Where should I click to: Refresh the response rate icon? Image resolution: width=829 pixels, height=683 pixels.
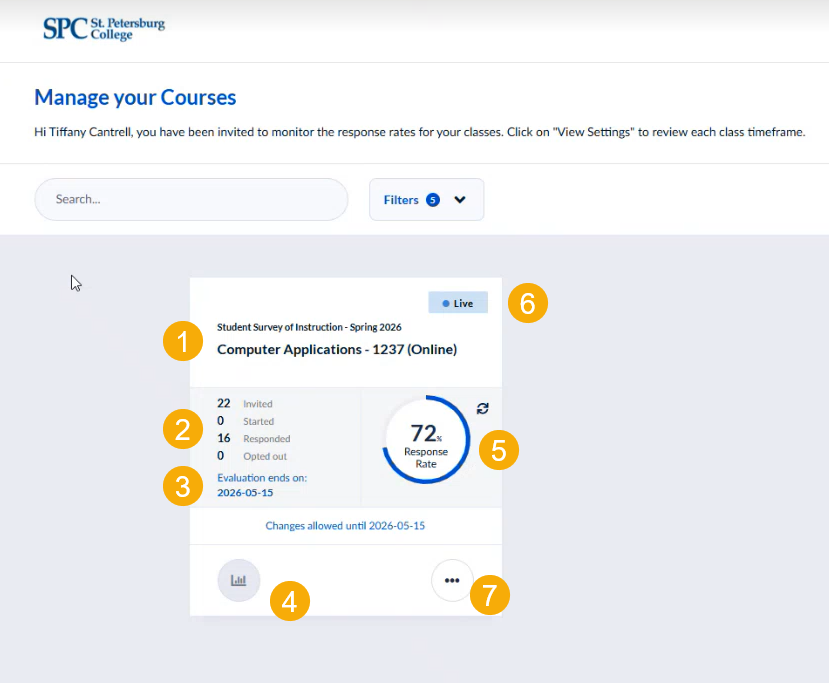click(482, 408)
